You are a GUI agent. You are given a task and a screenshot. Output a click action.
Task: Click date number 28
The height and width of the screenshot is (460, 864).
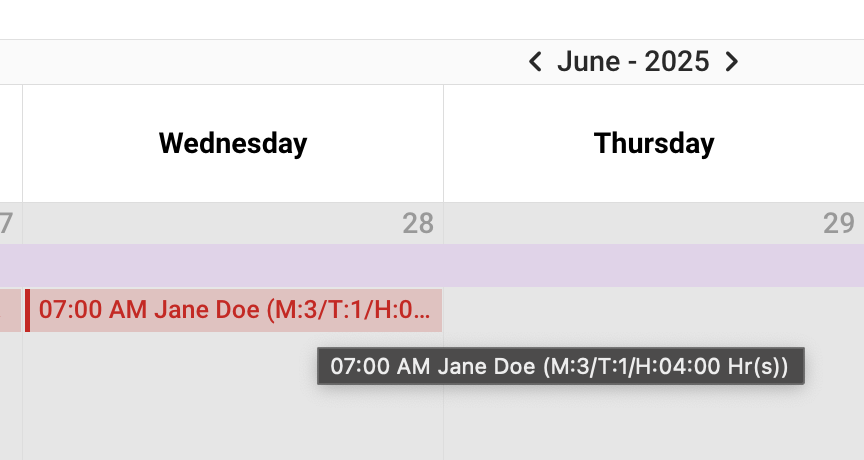(x=418, y=223)
